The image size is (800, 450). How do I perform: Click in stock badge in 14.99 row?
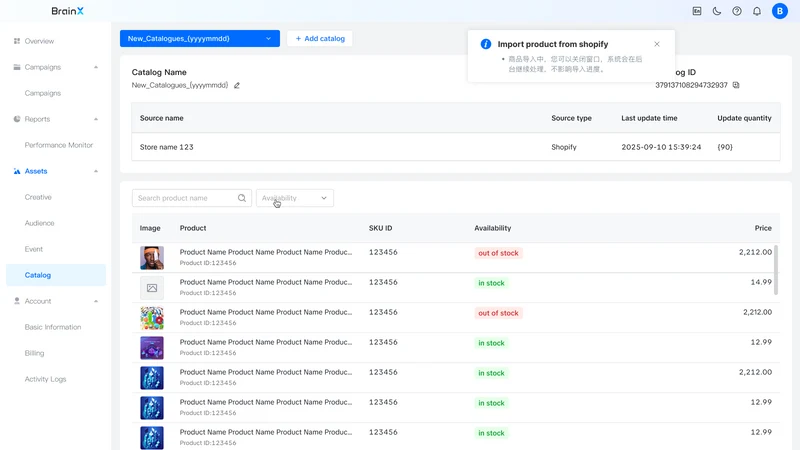click(x=491, y=283)
